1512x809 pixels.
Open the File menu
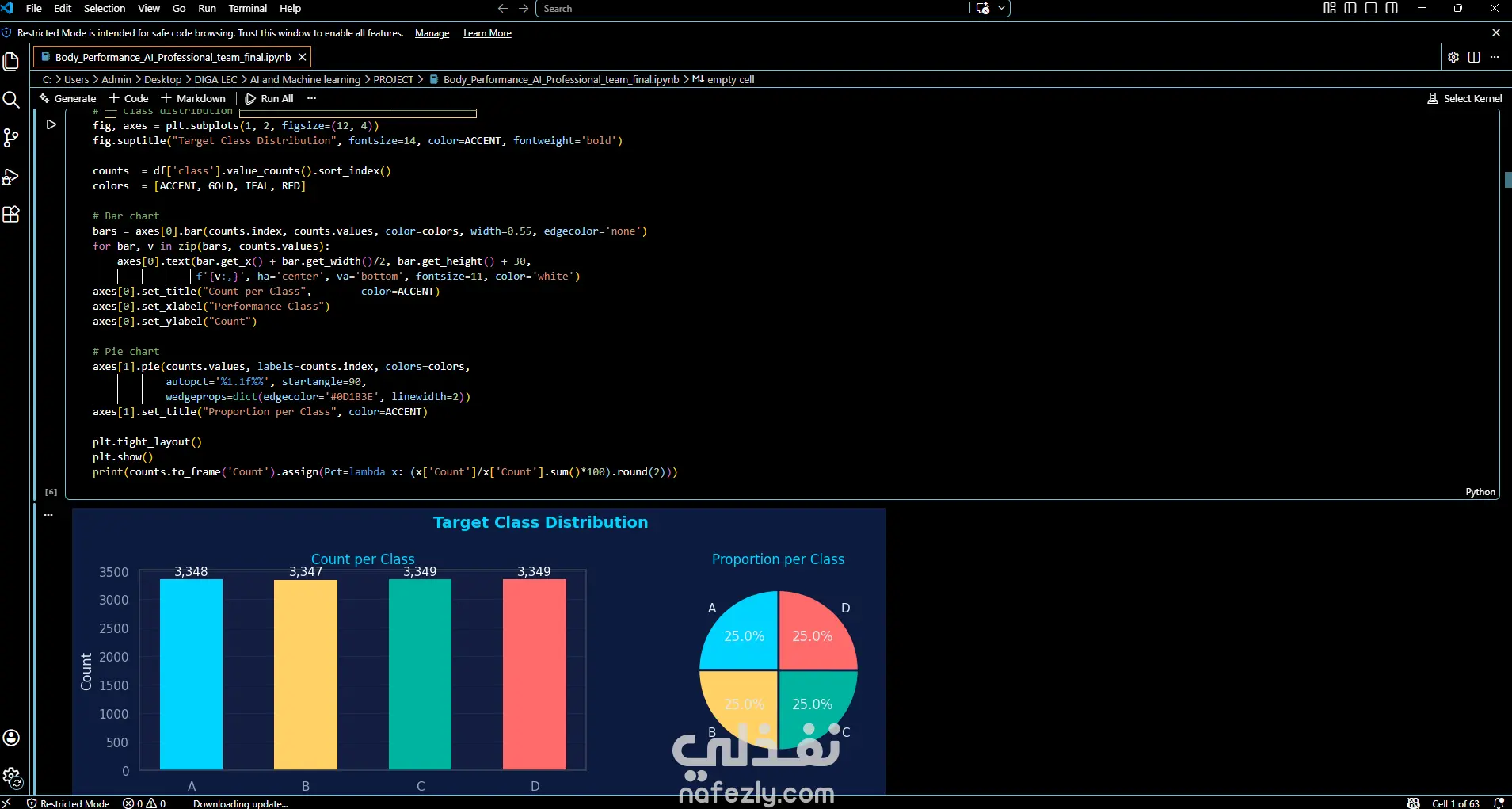[x=34, y=8]
